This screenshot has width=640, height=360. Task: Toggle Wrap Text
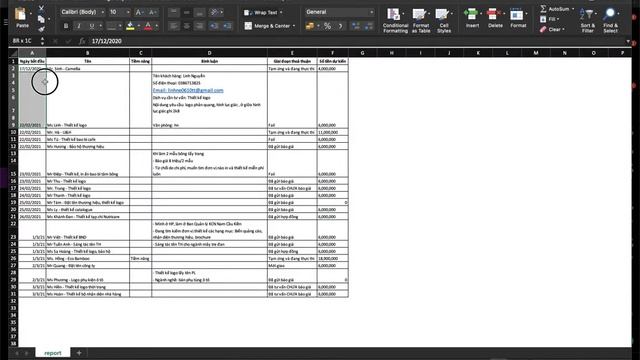pyautogui.click(x=263, y=13)
